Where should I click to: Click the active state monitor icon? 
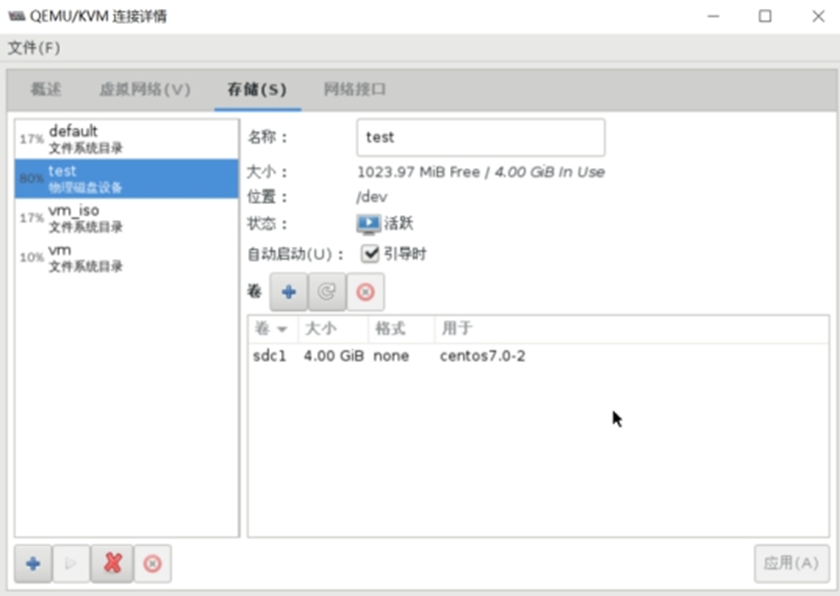368,224
